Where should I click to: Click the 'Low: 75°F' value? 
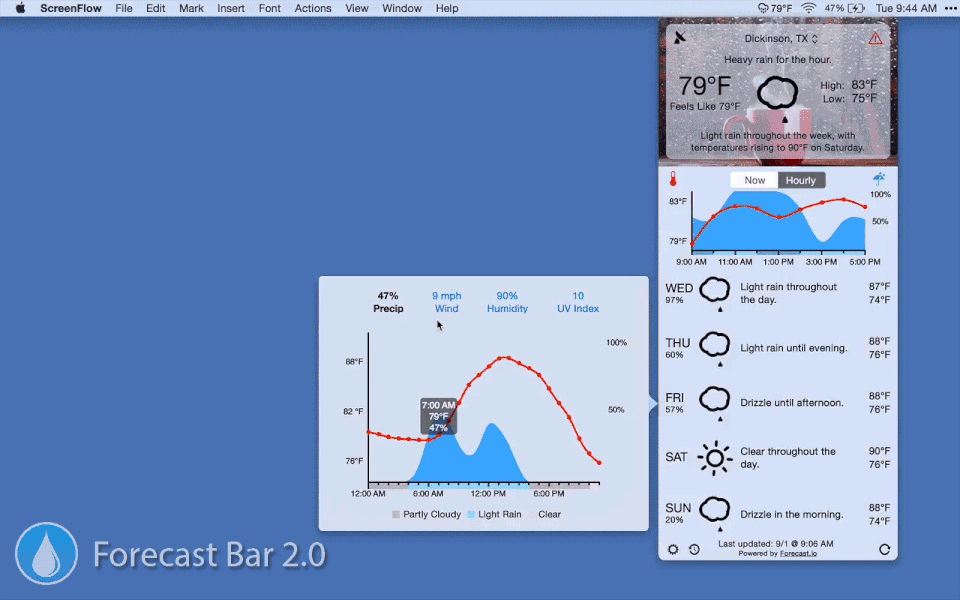pyautogui.click(x=850, y=99)
